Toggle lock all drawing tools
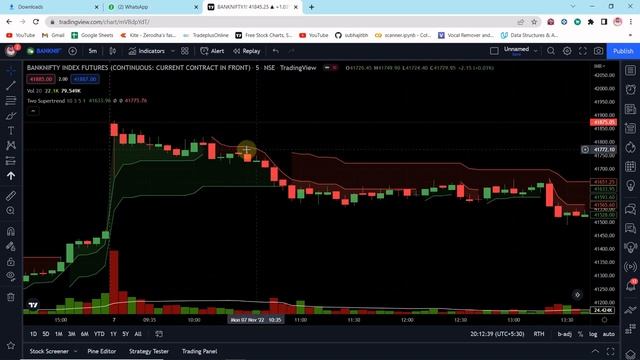Image resolution: width=640 pixels, height=360 pixels. [x=11, y=262]
